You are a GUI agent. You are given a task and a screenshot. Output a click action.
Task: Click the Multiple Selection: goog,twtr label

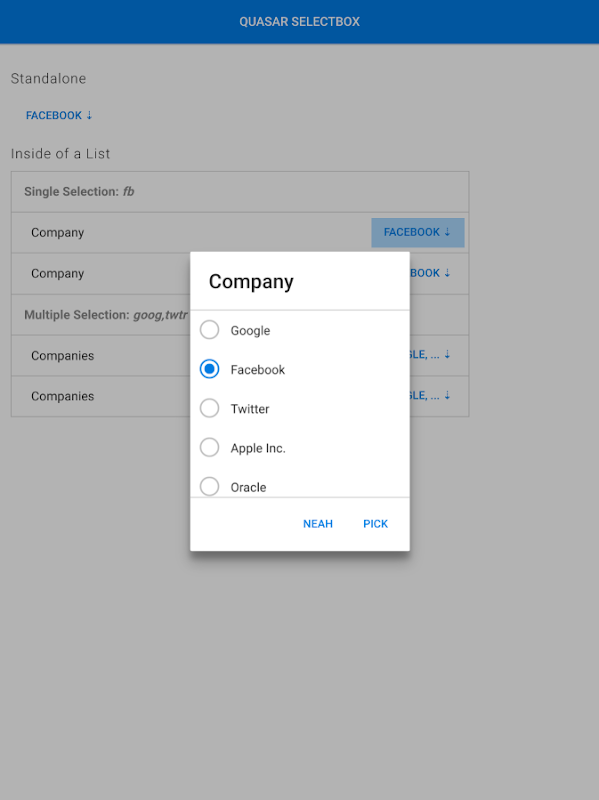106,315
